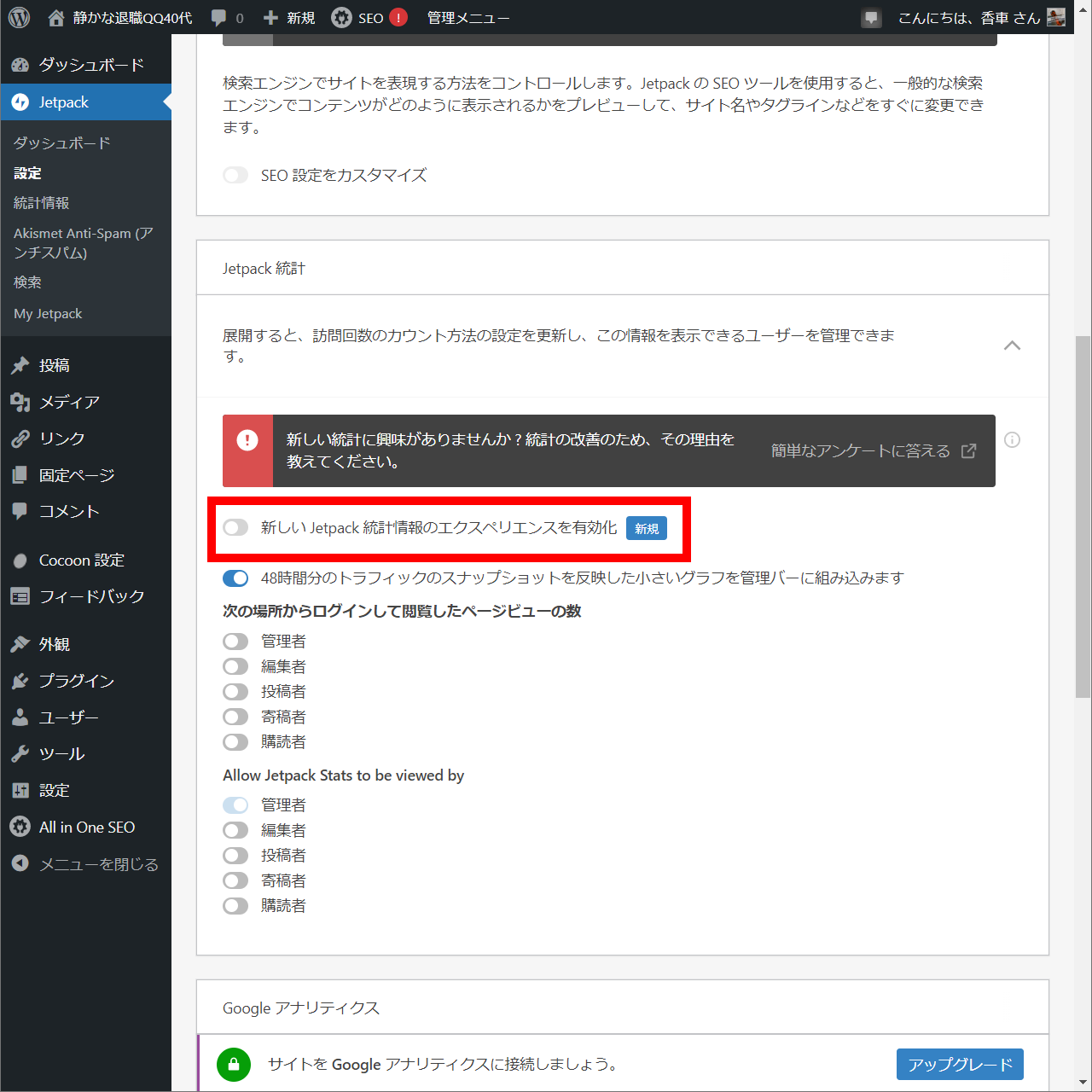Click 簡単なアンケートに答える survey link
Screen dimensions: 1092x1092
861,450
